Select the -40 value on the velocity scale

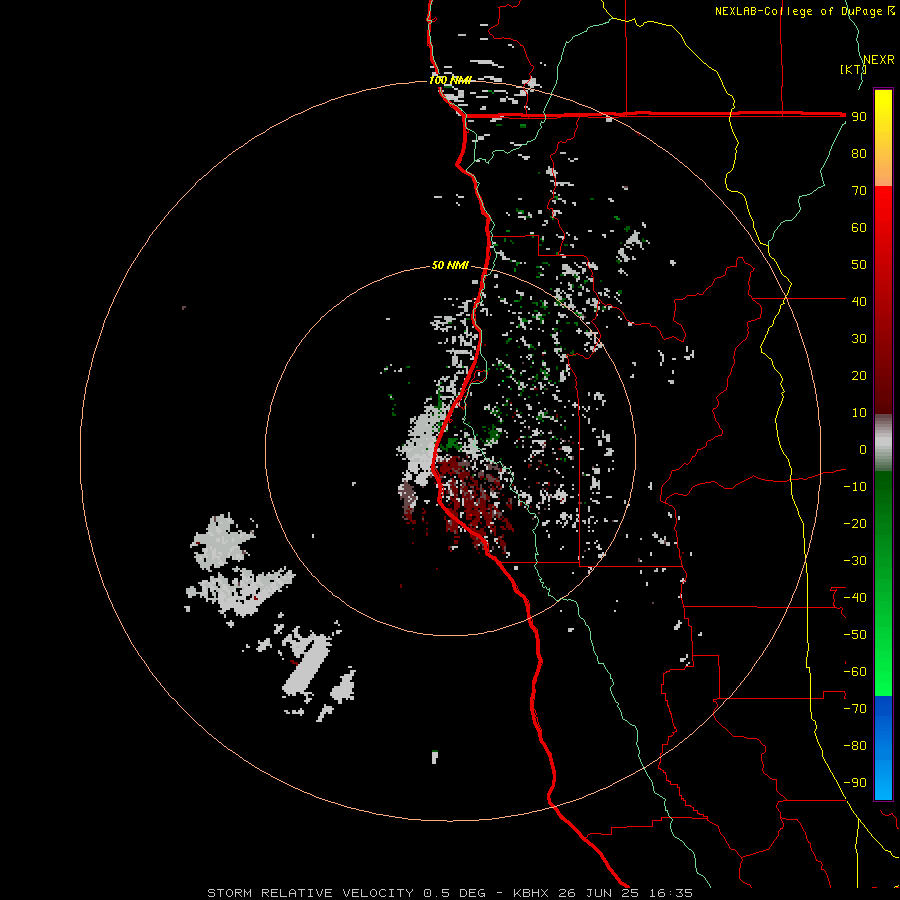[x=855, y=598]
